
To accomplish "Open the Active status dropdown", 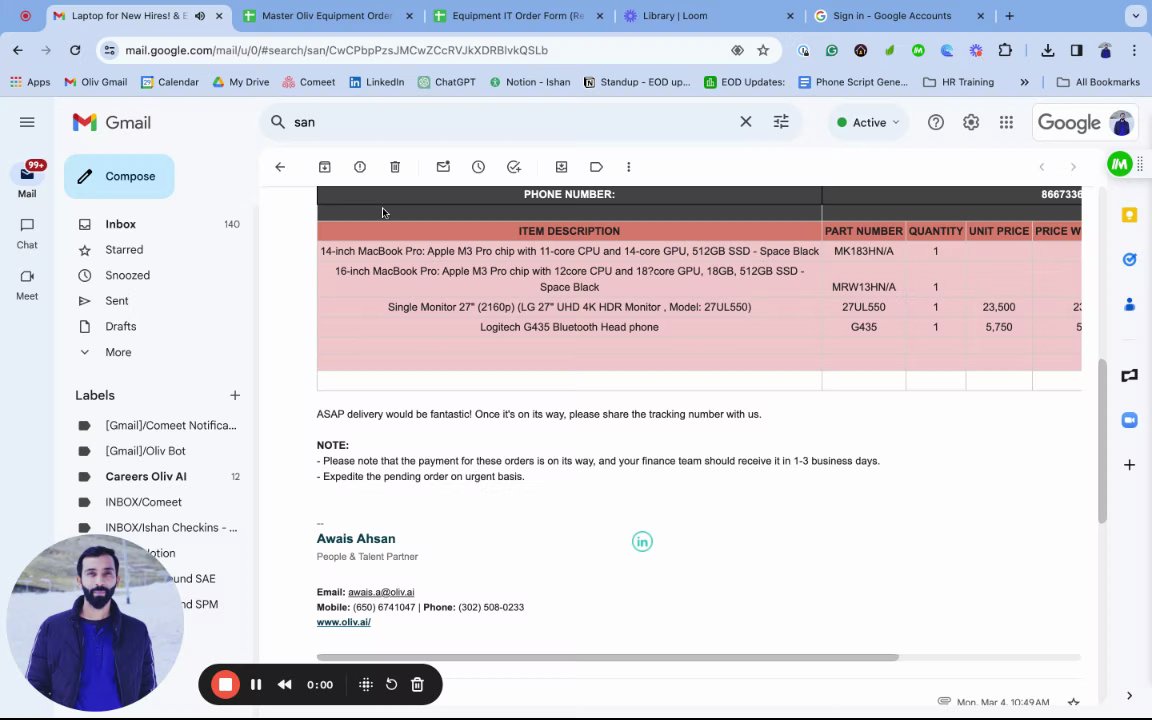I will pos(868,123).
